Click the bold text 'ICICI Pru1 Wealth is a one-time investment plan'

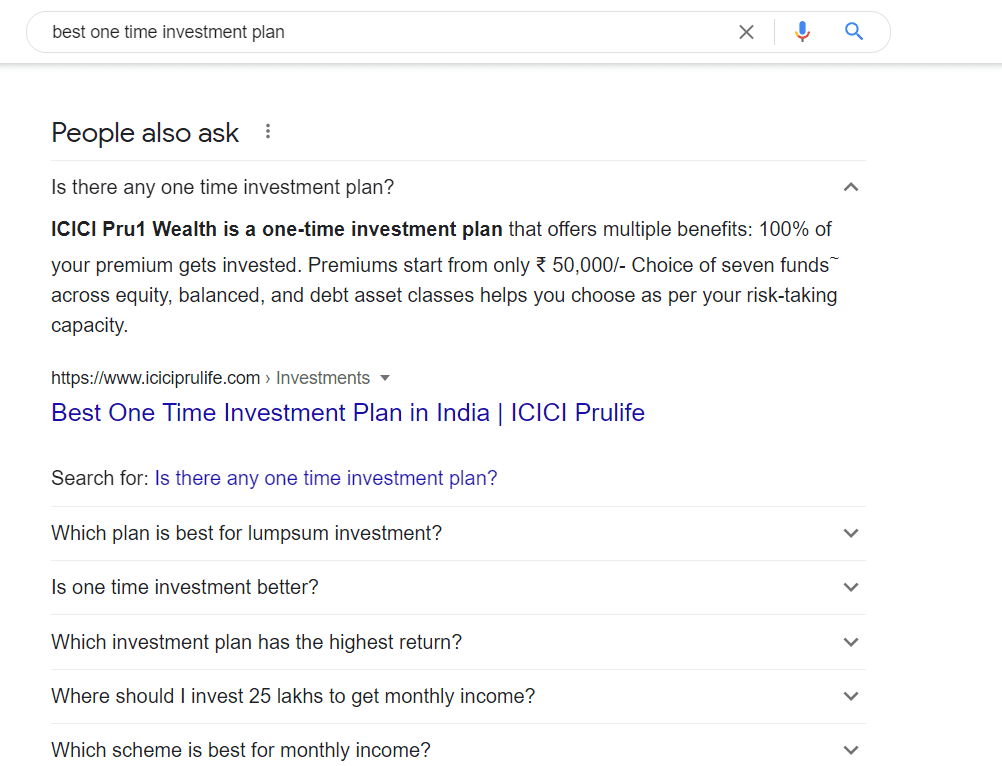pyautogui.click(x=277, y=229)
